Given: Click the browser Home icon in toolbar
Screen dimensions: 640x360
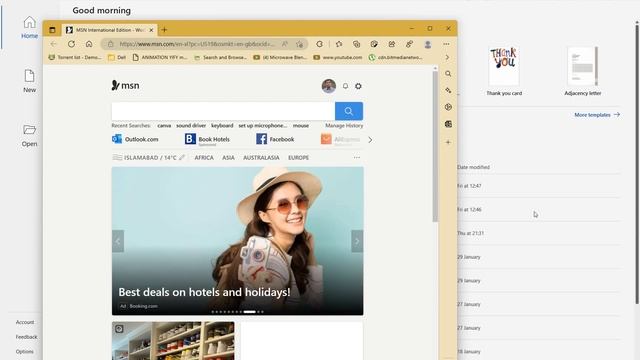Looking at the screenshot, I should coord(89,44).
